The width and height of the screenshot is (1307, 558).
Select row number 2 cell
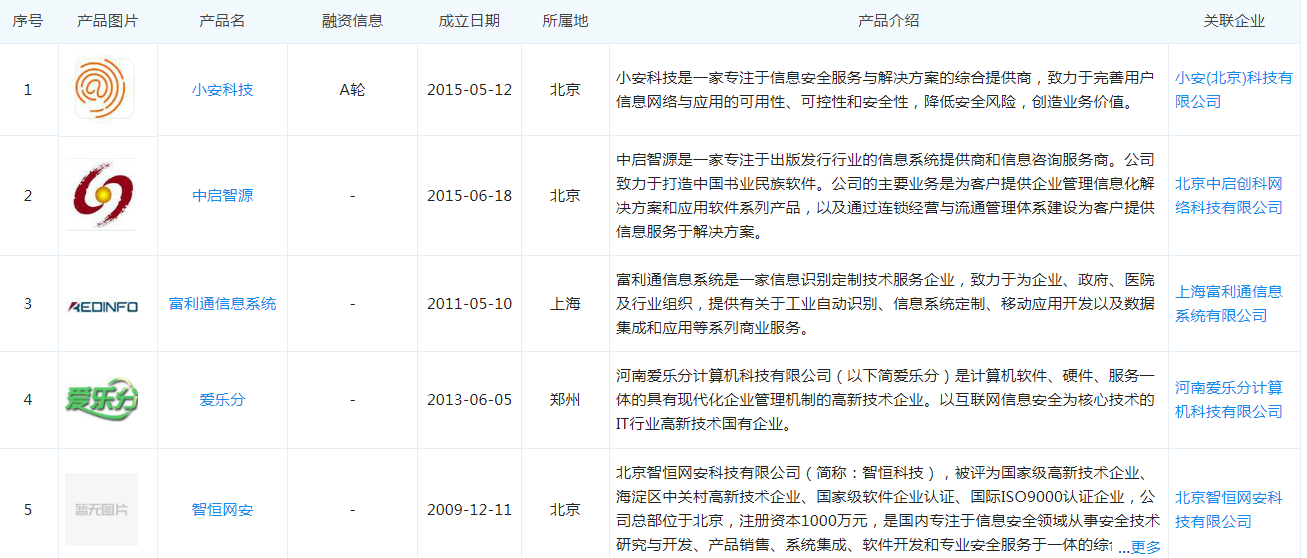tap(28, 195)
